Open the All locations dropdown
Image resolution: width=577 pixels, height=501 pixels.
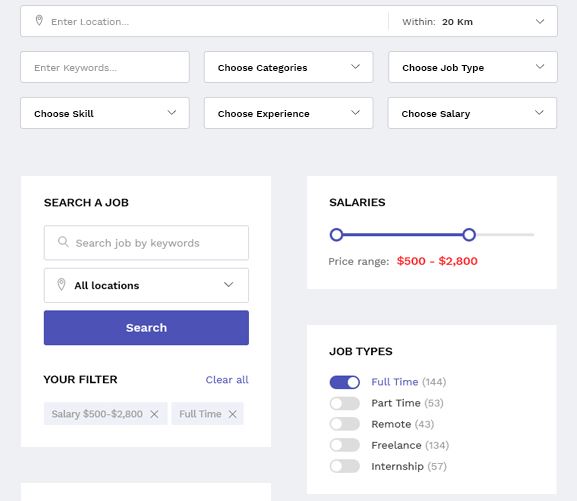point(146,285)
